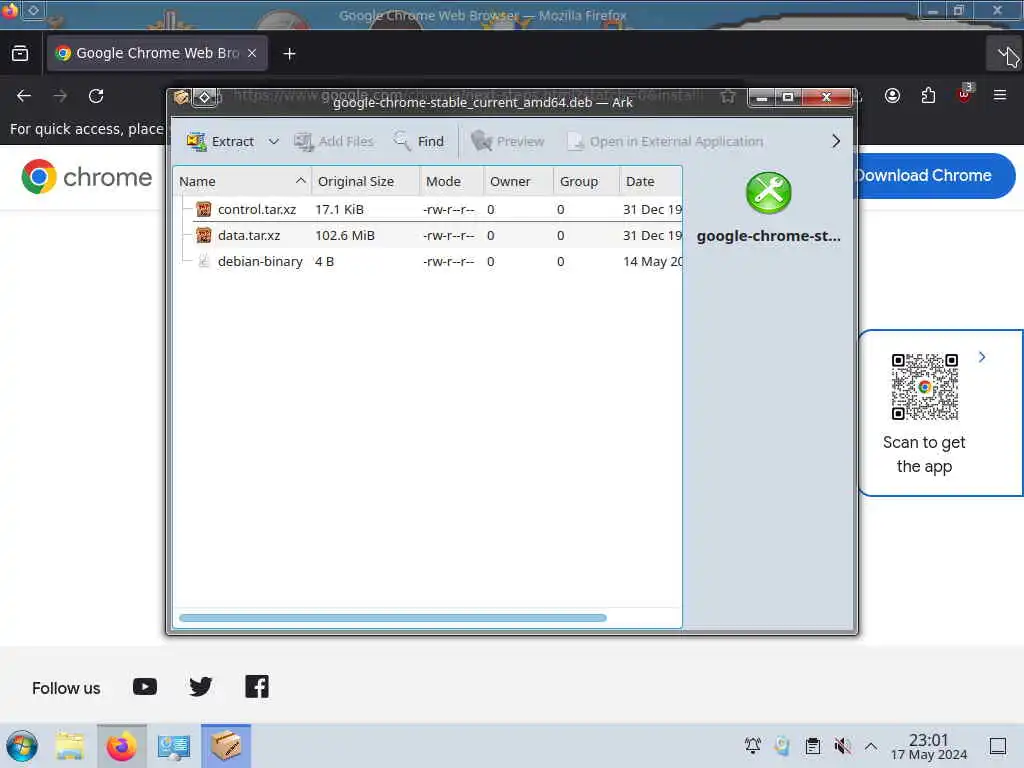Open system settings taskbar icon
The height and width of the screenshot is (768, 1024).
pyautogui.click(x=174, y=746)
